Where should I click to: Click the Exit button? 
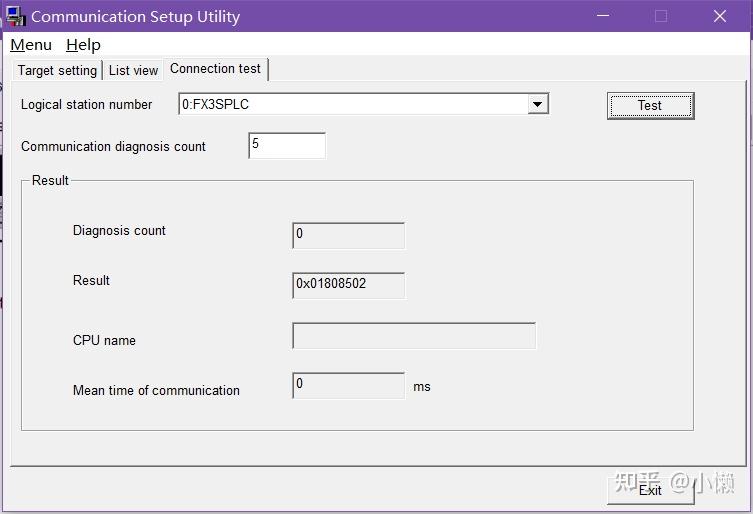coord(650,490)
